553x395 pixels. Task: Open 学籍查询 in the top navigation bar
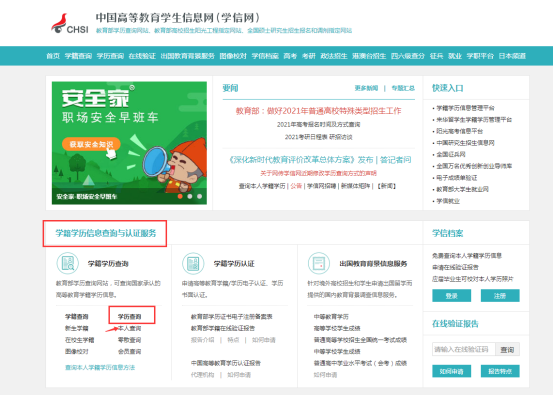[78, 56]
